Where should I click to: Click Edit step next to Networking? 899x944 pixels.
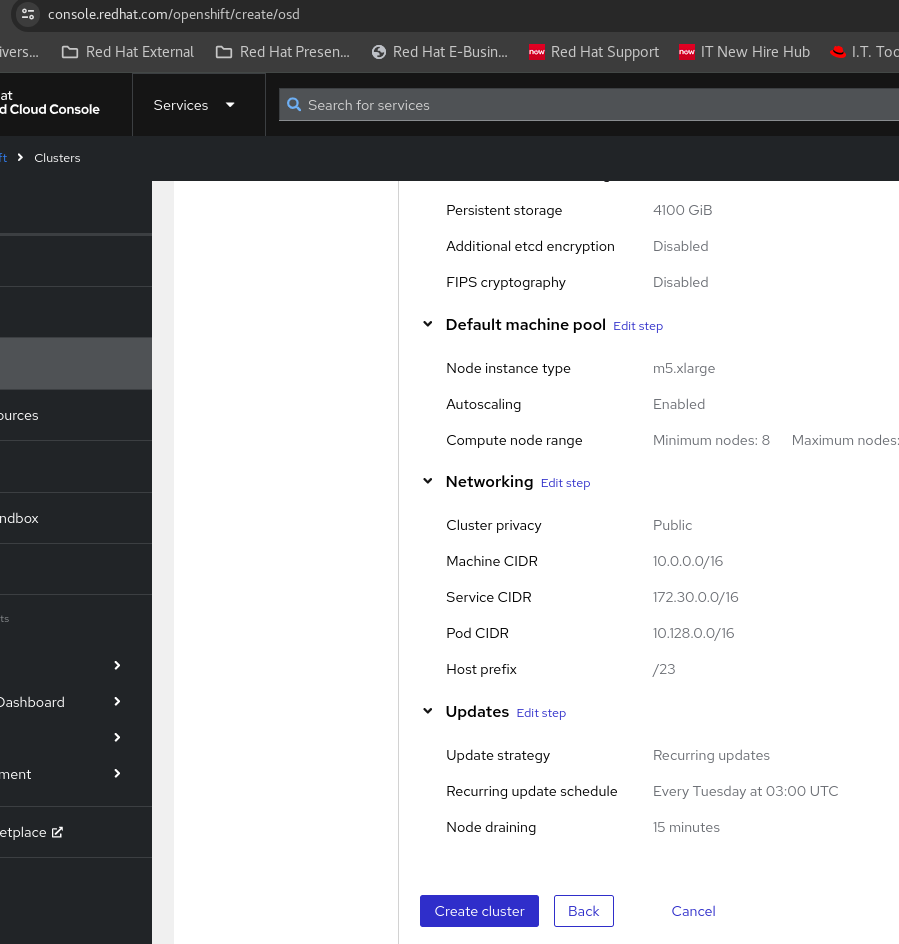[565, 483]
